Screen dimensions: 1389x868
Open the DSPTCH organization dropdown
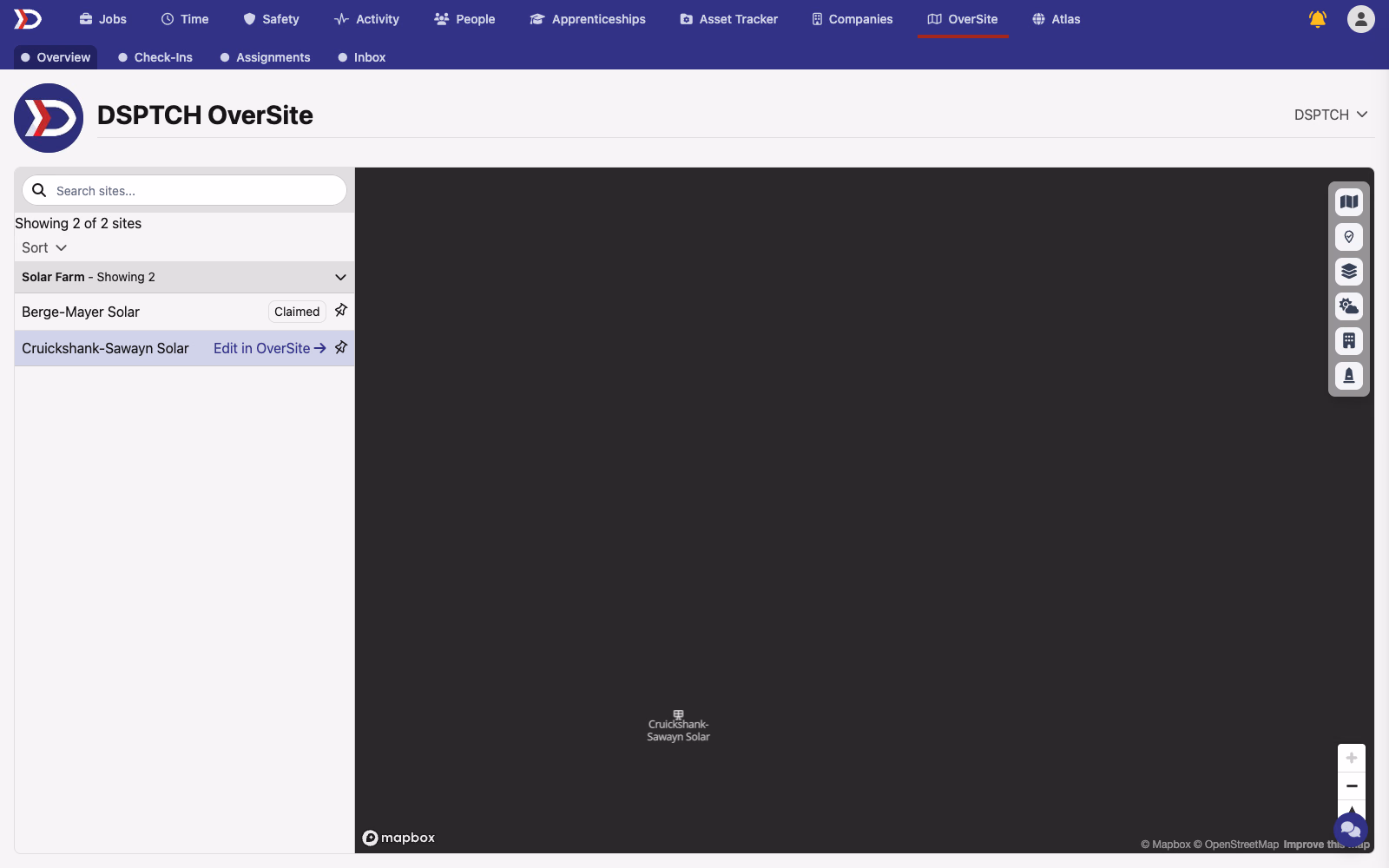click(x=1331, y=115)
